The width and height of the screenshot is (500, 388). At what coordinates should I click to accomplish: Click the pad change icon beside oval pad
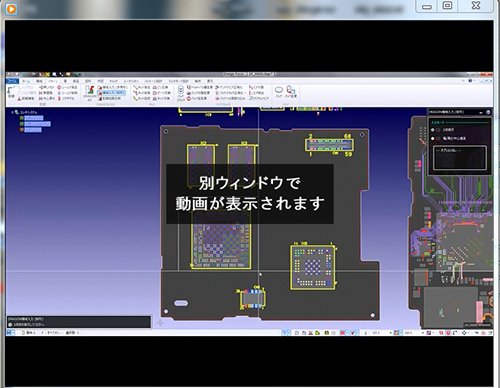click(291, 90)
